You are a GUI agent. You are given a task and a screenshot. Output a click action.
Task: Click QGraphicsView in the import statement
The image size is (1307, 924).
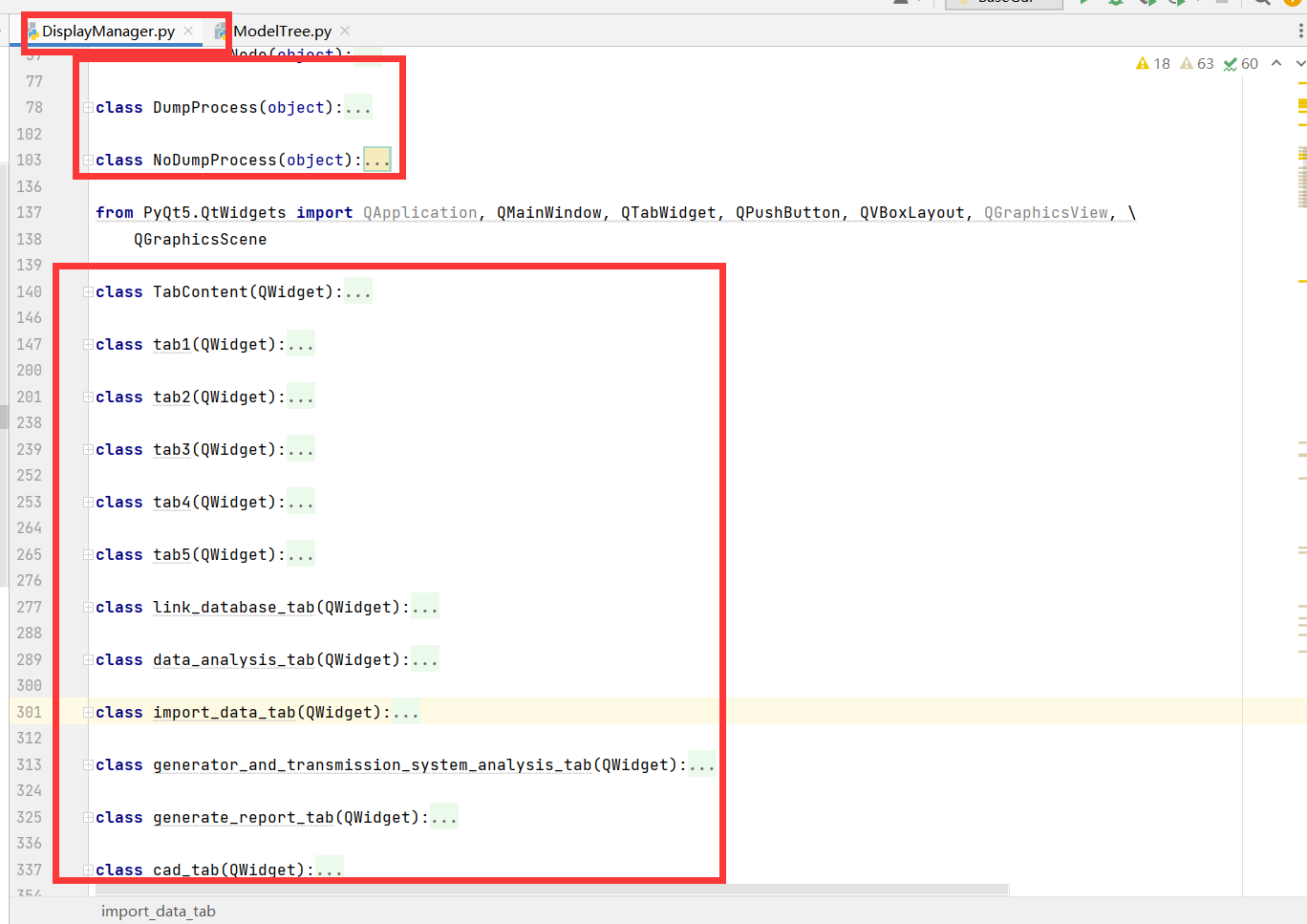(x=1045, y=213)
